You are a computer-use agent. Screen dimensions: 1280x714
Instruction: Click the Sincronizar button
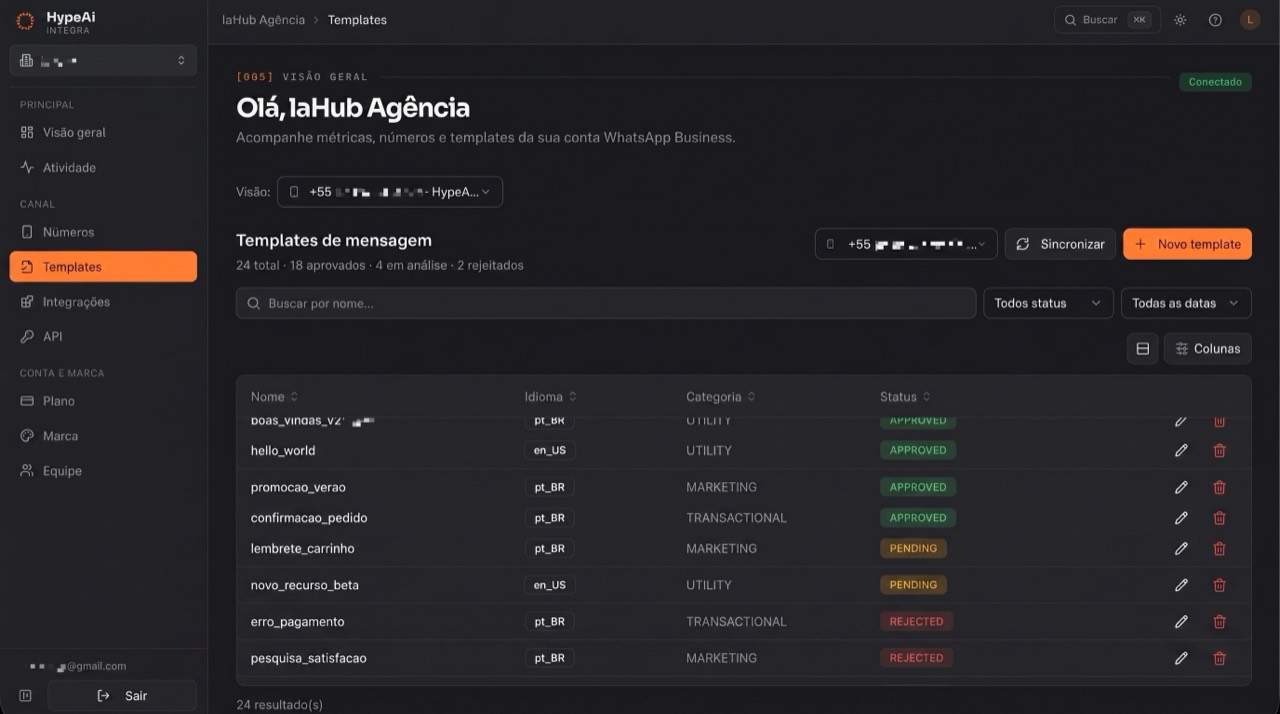1060,244
